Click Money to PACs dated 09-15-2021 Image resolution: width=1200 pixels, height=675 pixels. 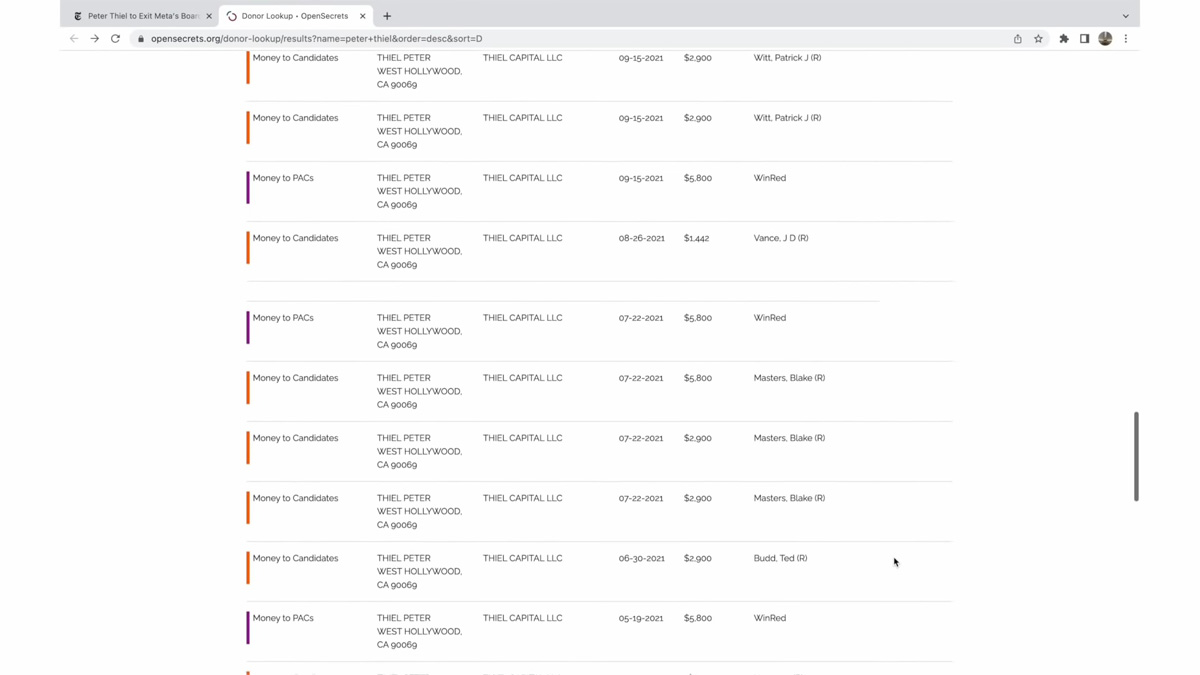[x=283, y=178]
